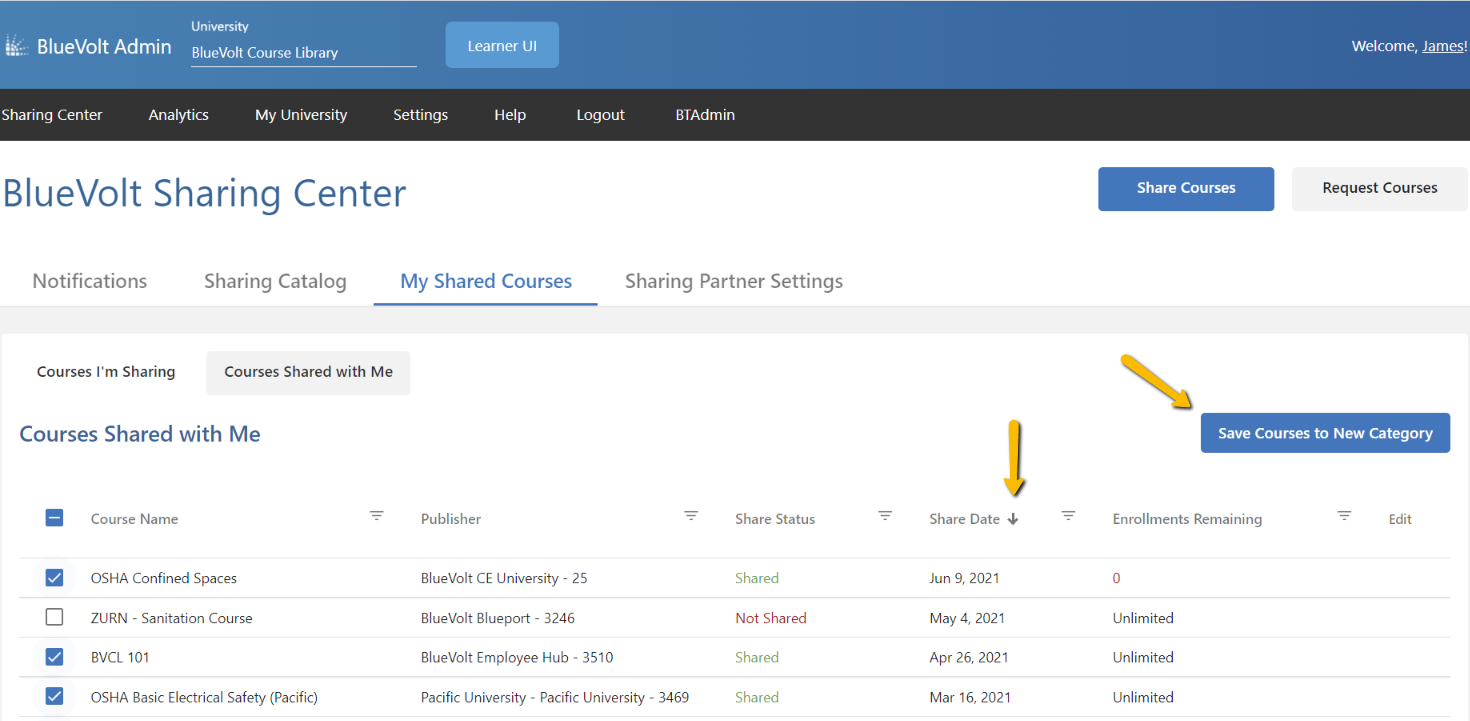
Task: Open the Publisher column filter
Action: [x=691, y=516]
